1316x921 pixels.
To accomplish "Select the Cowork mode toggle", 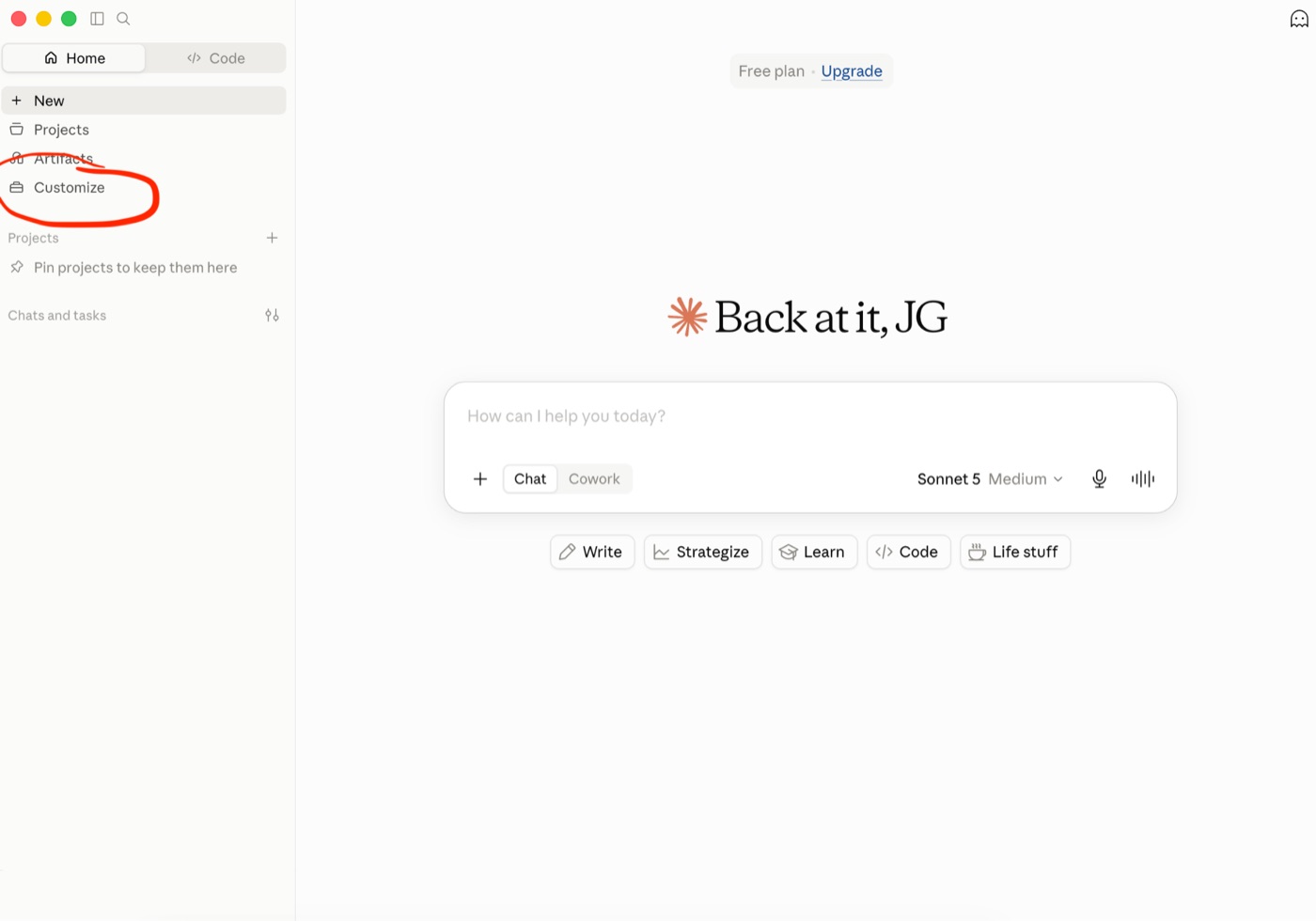I will click(594, 479).
